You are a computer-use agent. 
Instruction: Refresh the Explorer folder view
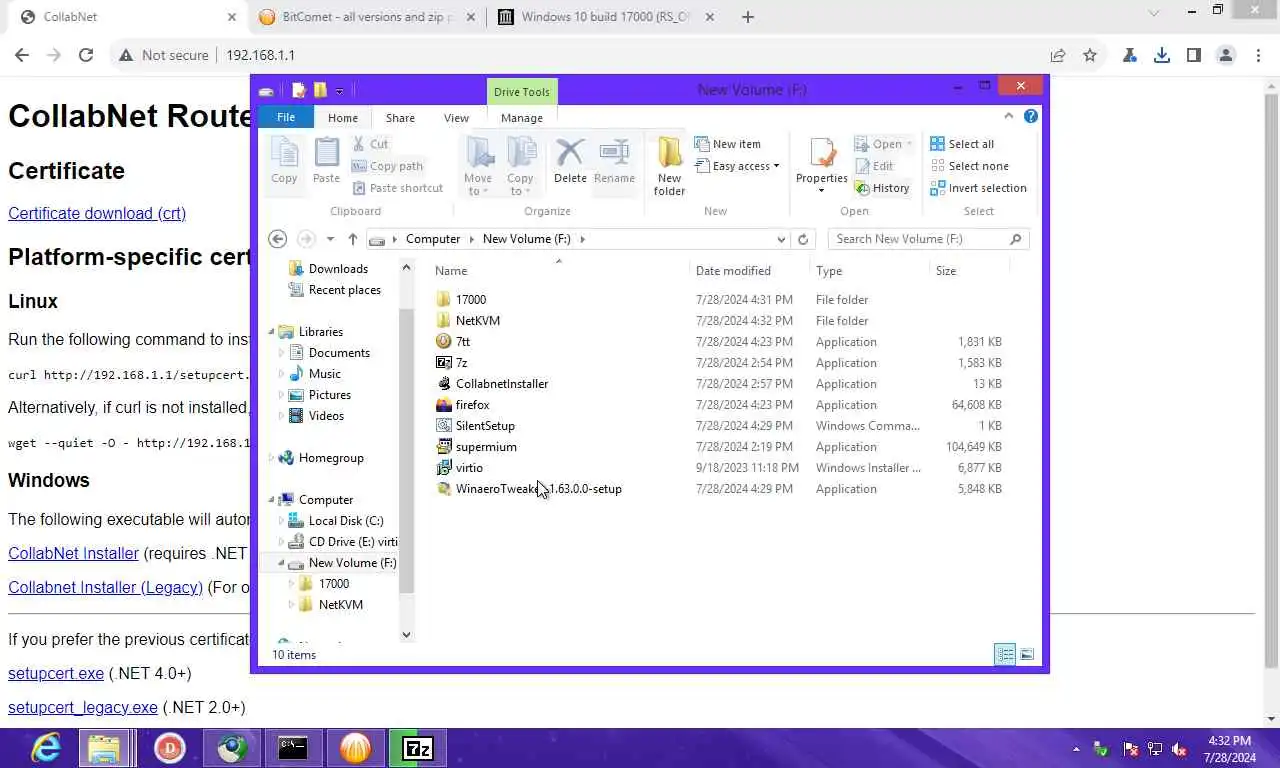tap(802, 239)
